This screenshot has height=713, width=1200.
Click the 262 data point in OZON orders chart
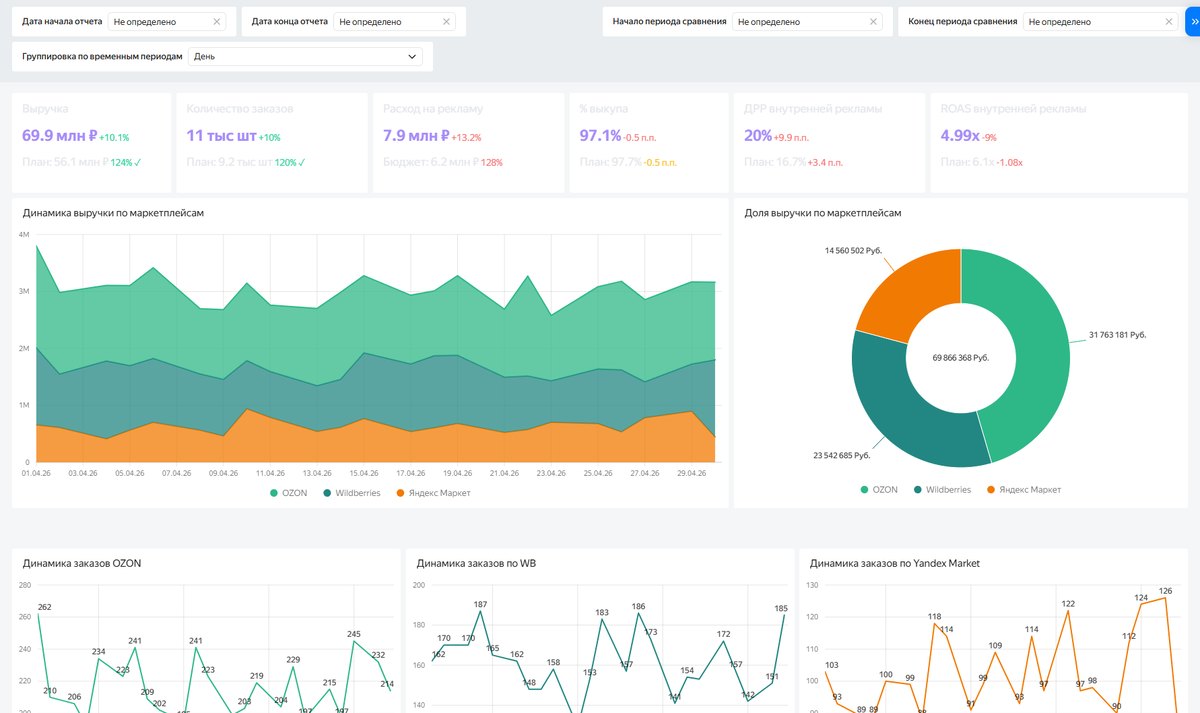tap(39, 615)
